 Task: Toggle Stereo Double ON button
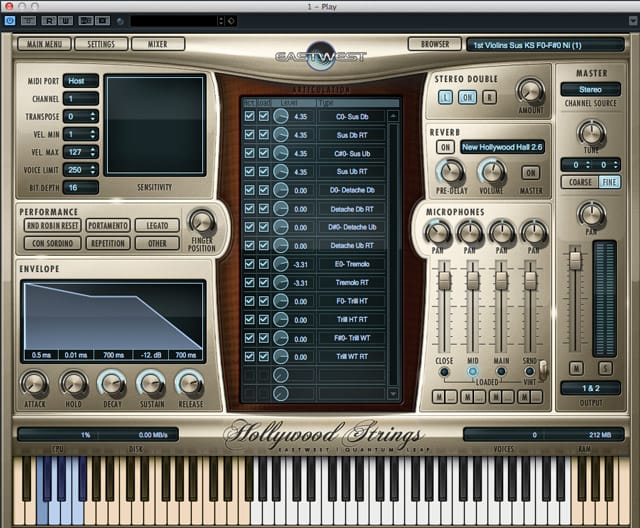(467, 97)
